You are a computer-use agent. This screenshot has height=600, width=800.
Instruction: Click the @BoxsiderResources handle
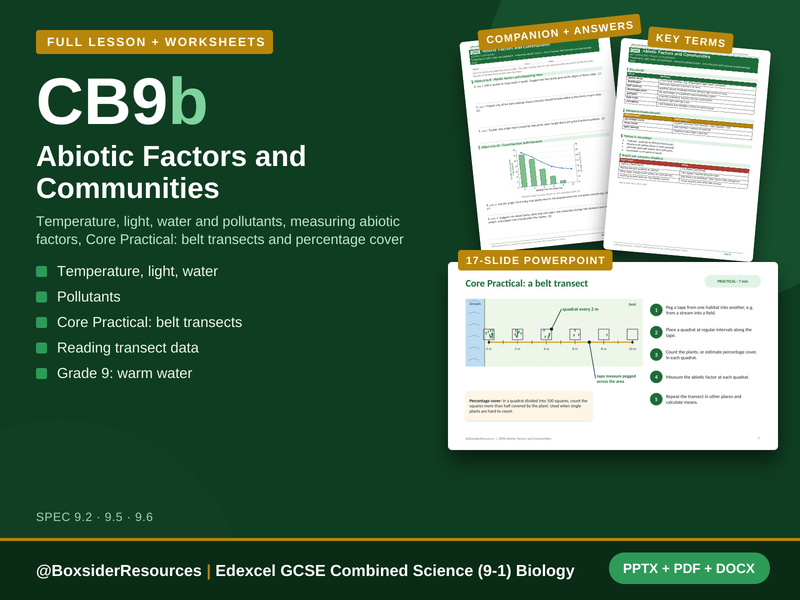(118, 570)
